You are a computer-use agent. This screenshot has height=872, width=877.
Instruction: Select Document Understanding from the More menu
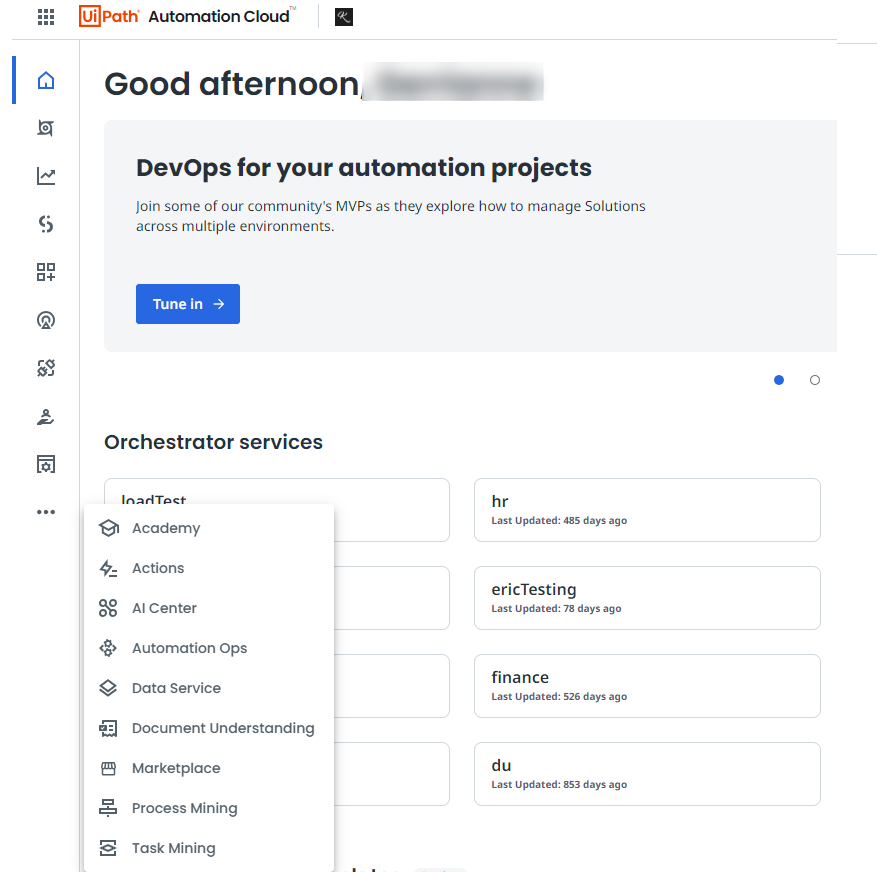click(209, 728)
